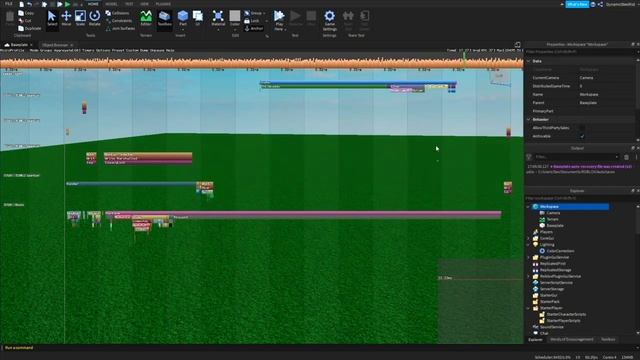Insert a Part using cube icon
Screen dimensions: 640x360
pos(183,16)
